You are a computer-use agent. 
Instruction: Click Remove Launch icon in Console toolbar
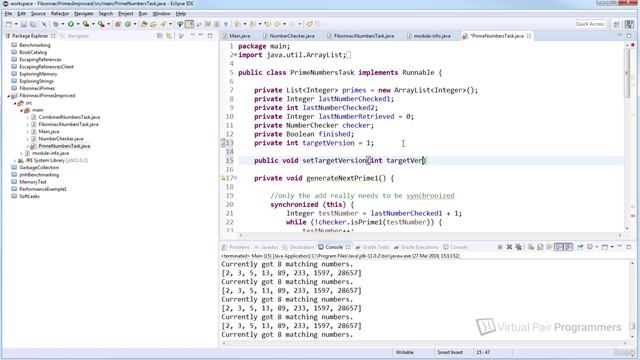click(x=509, y=247)
